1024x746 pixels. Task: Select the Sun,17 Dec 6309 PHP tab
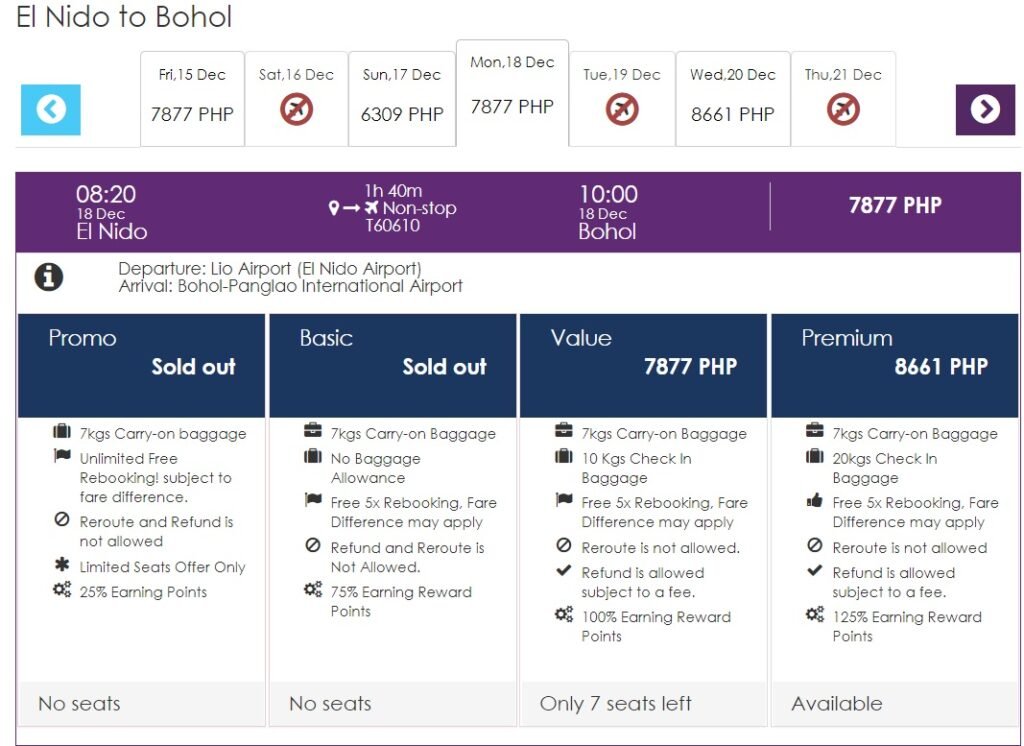[402, 99]
